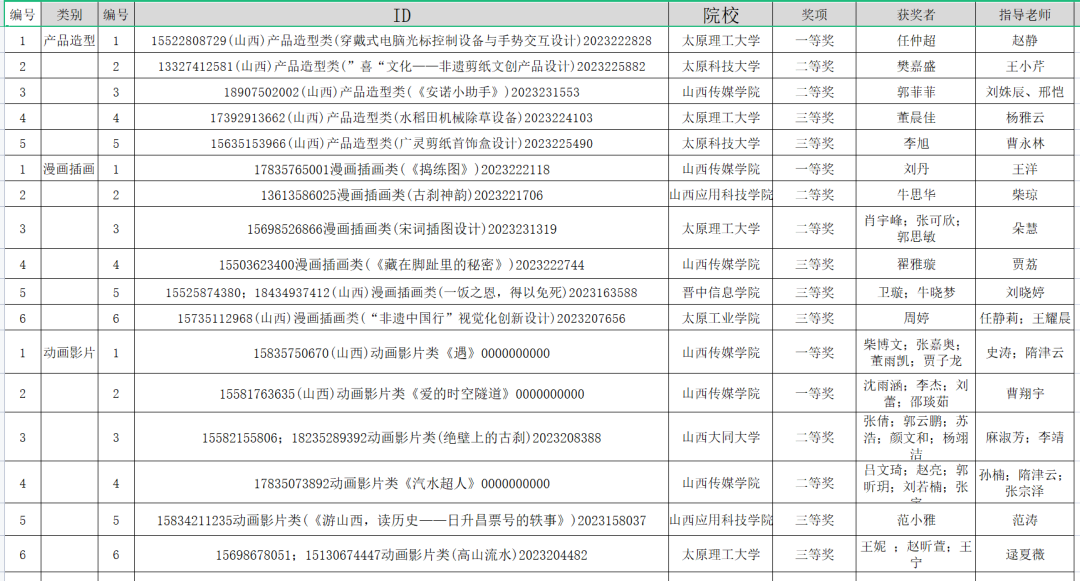
Task: Select 一等奖 cell in 刘丹 row
Action: 814,169
